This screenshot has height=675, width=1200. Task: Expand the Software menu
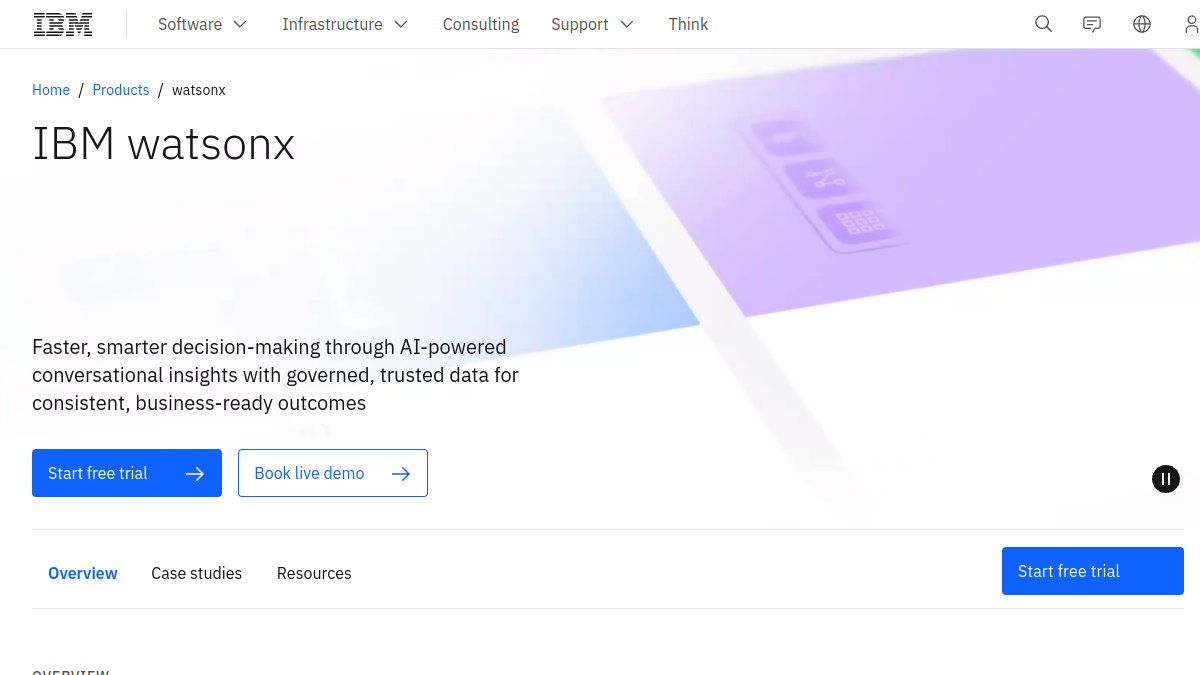point(202,24)
